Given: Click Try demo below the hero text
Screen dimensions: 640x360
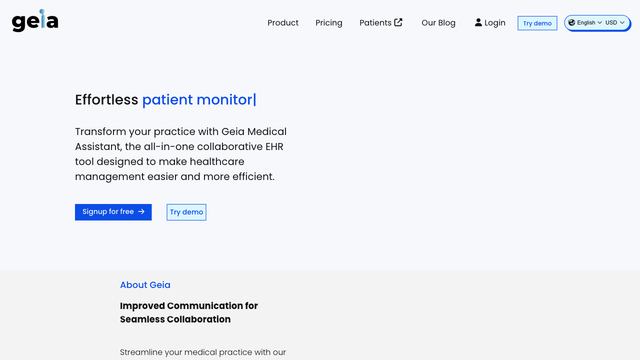Looking at the screenshot, I should (x=186, y=212).
